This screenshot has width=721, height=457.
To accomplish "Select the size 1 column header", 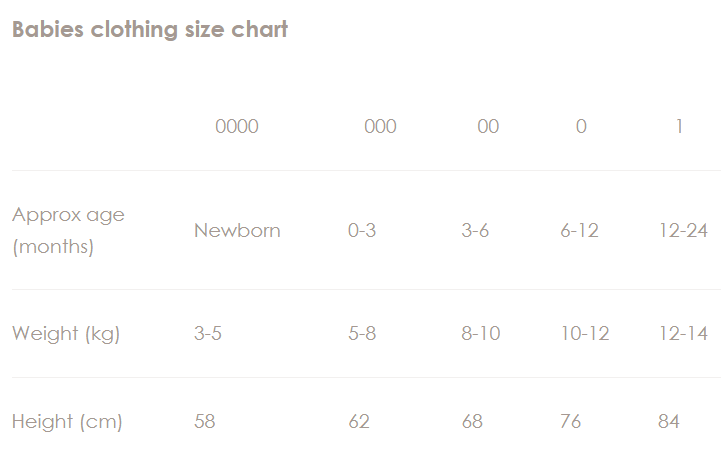I will [679, 126].
